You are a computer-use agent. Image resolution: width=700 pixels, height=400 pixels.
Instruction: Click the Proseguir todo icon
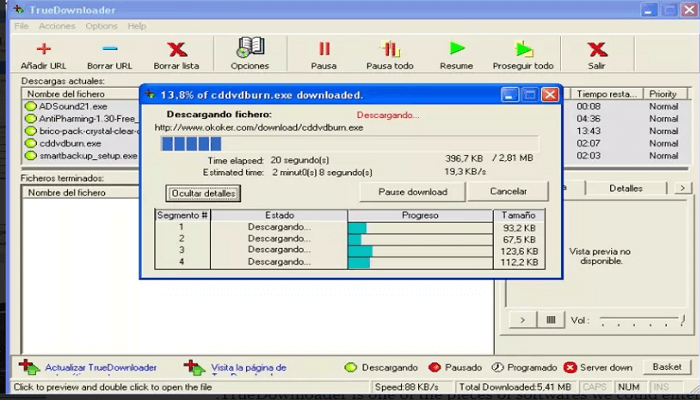[523, 49]
